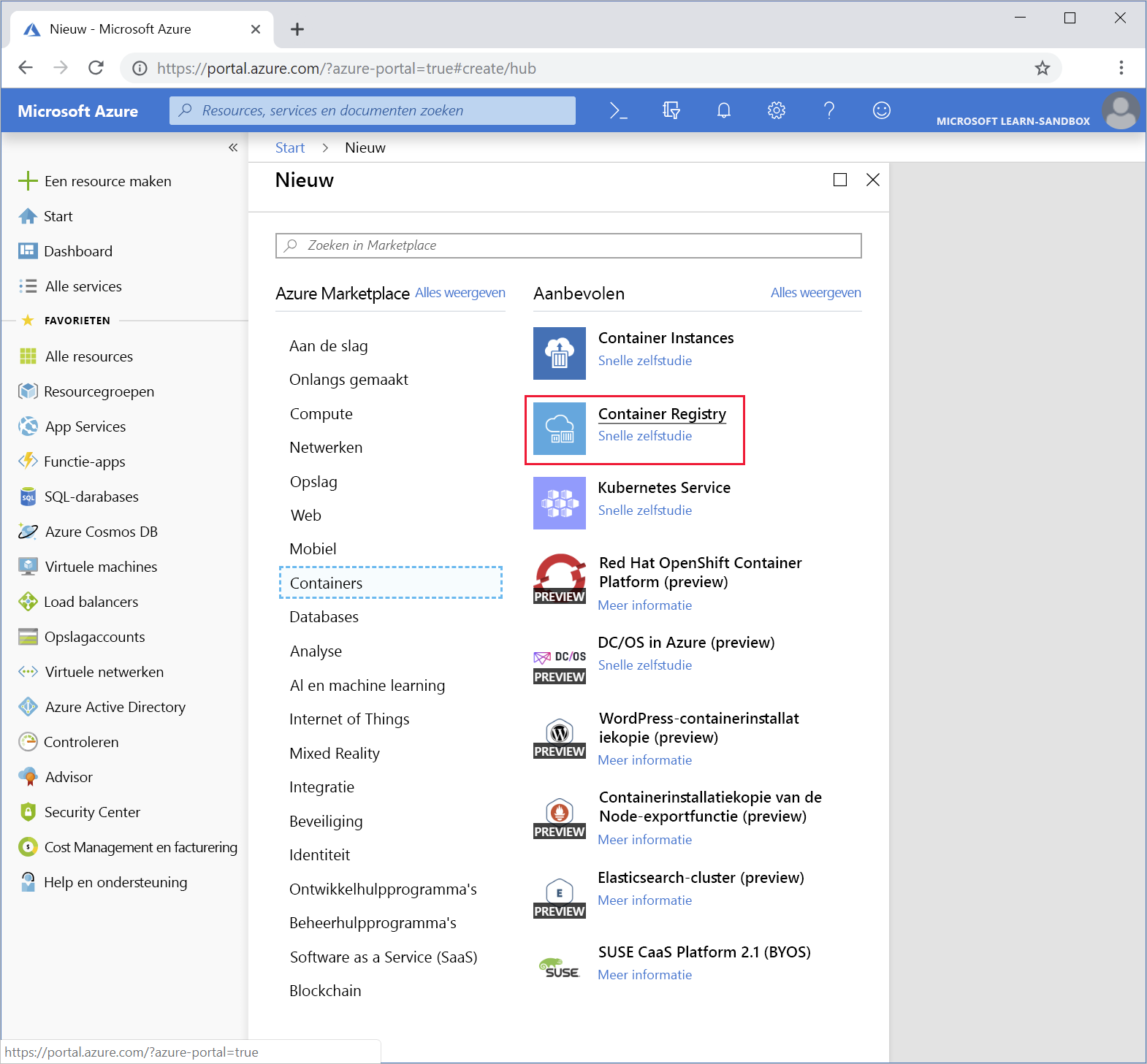Screen dimensions: 1147x1064
Task: Click the Node export container image icon
Action: click(x=560, y=819)
